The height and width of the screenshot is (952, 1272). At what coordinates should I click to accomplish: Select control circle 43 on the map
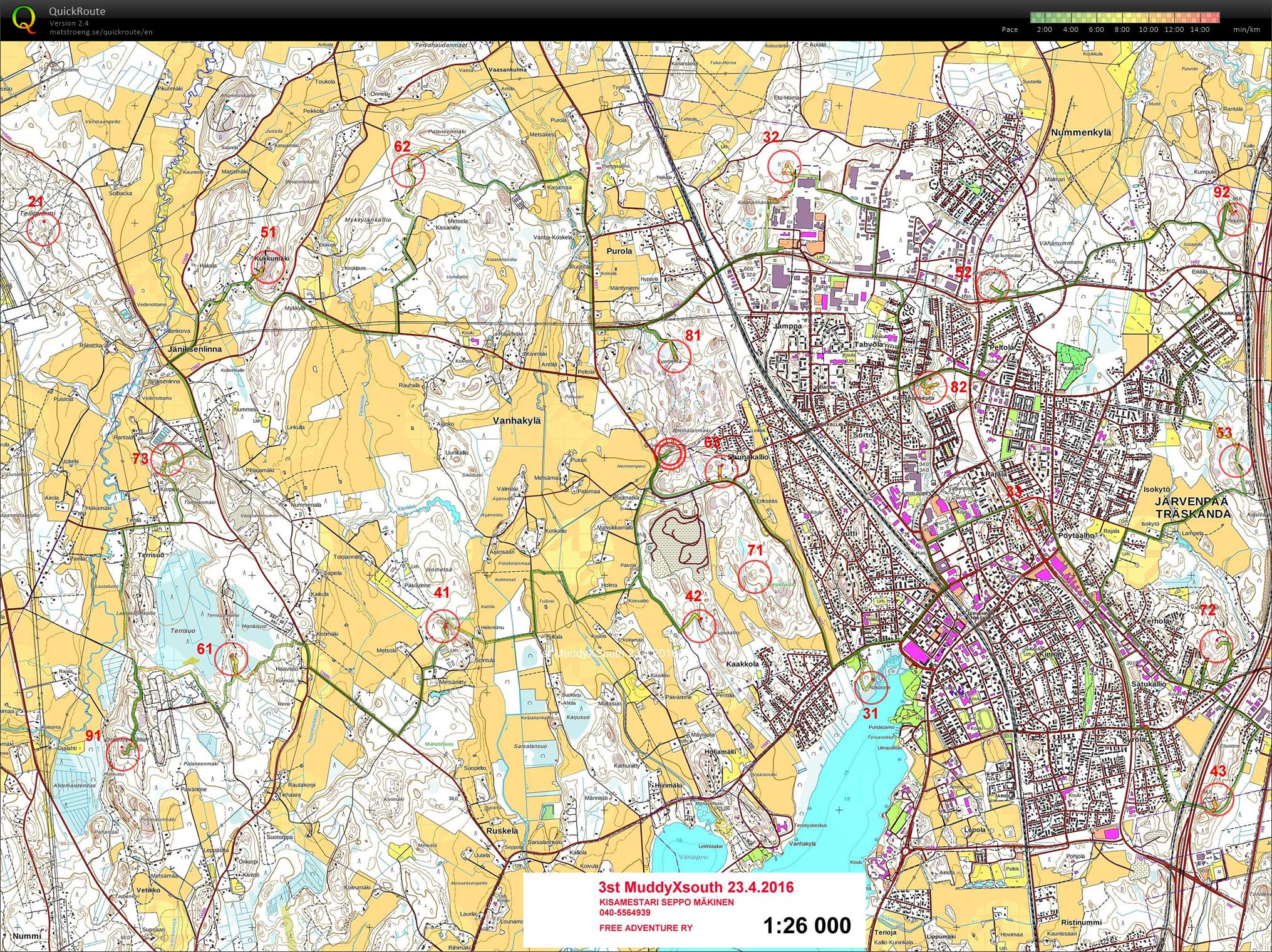pos(1216,798)
